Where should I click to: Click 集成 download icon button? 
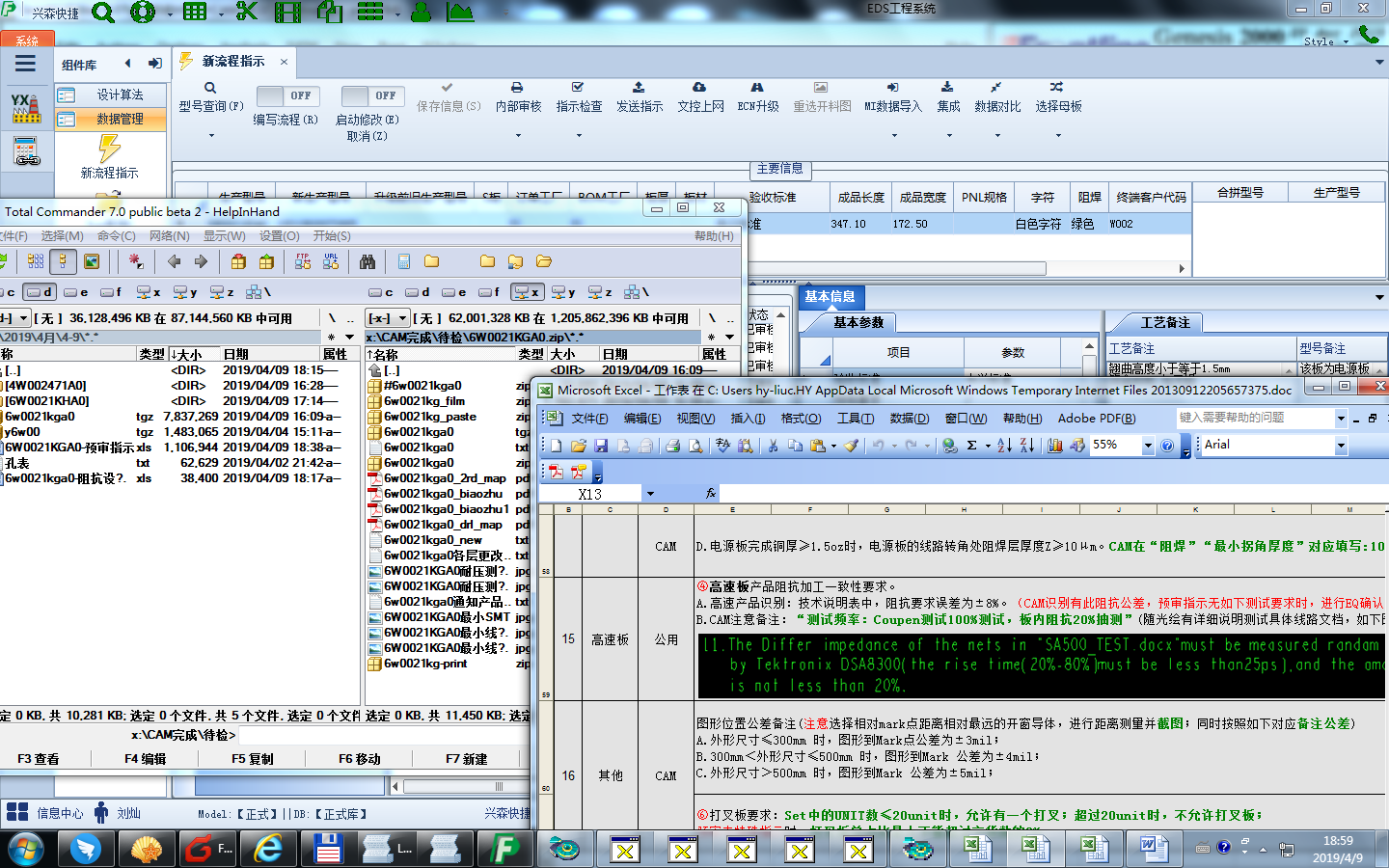[948, 97]
